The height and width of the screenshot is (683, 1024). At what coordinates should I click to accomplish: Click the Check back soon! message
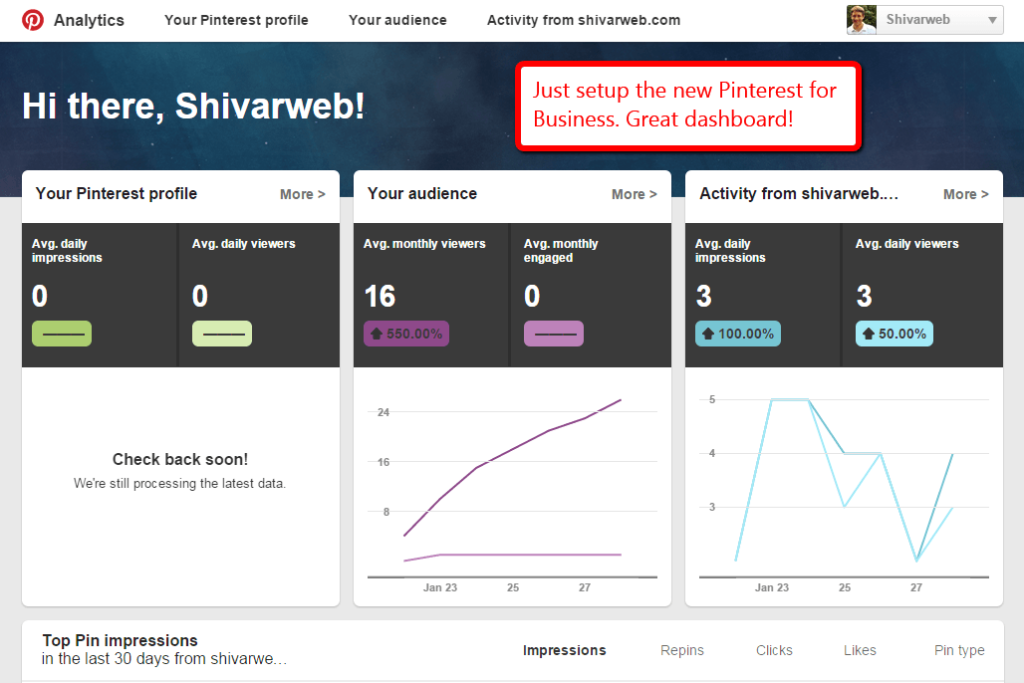tap(180, 459)
